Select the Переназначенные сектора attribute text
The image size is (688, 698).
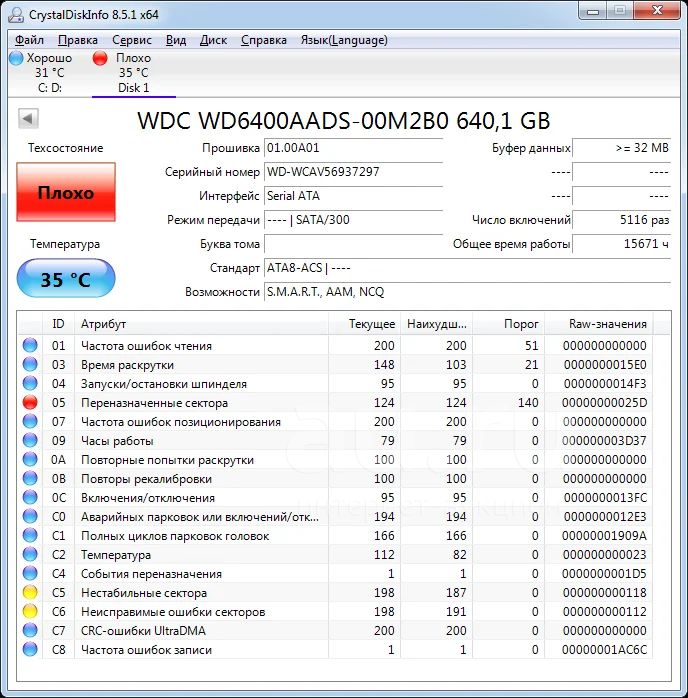(154, 403)
